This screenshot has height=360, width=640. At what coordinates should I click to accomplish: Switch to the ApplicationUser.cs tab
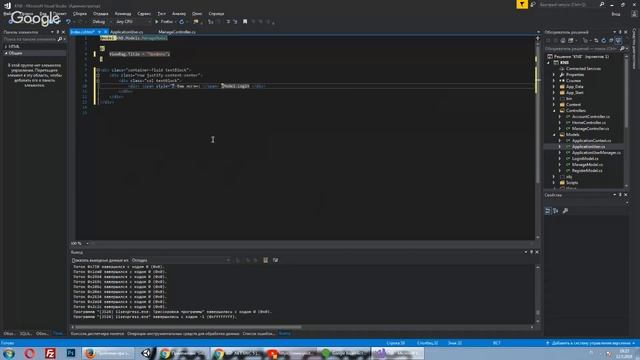[x=127, y=32]
